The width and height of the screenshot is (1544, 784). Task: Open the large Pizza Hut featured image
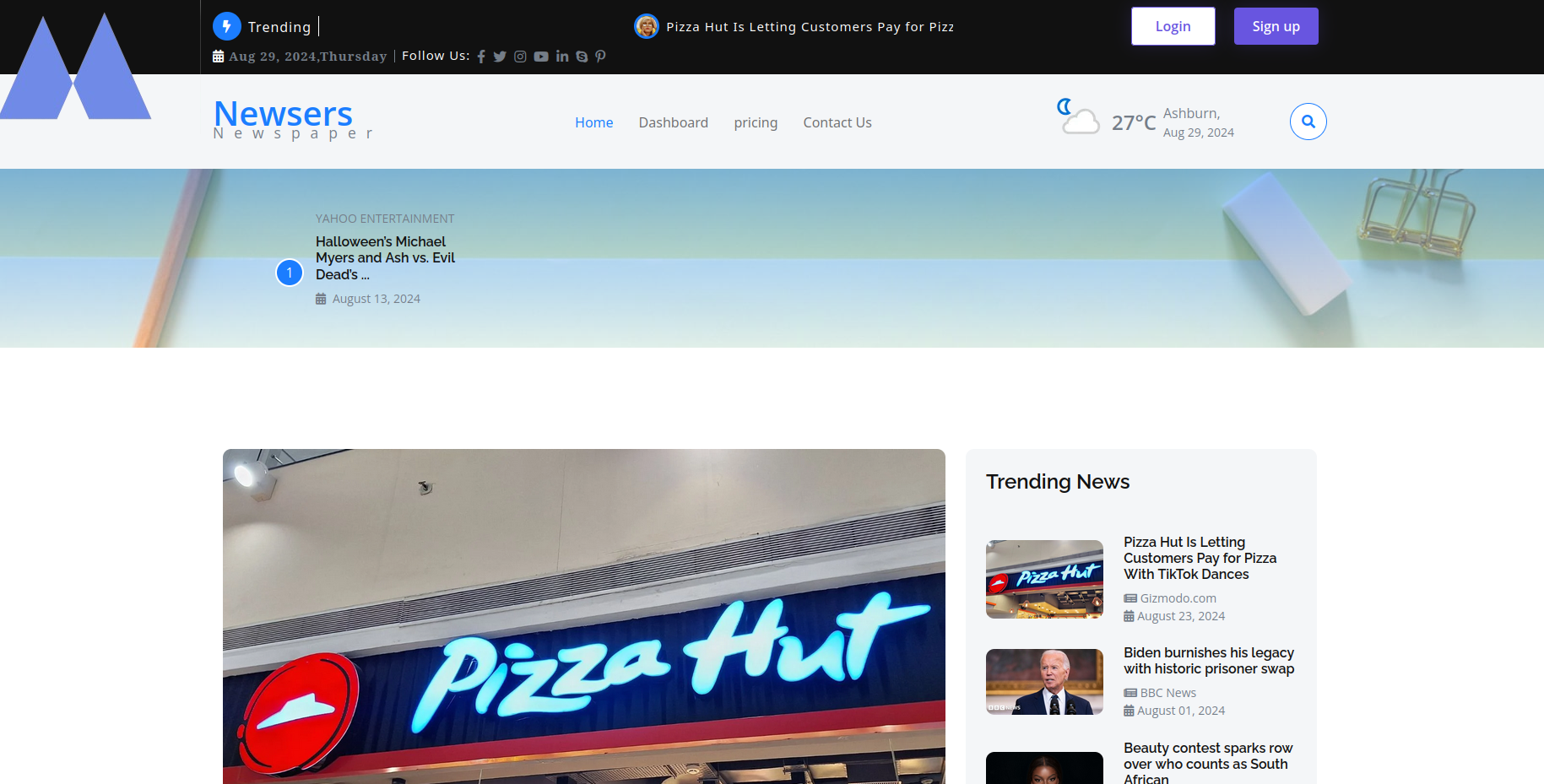584,616
